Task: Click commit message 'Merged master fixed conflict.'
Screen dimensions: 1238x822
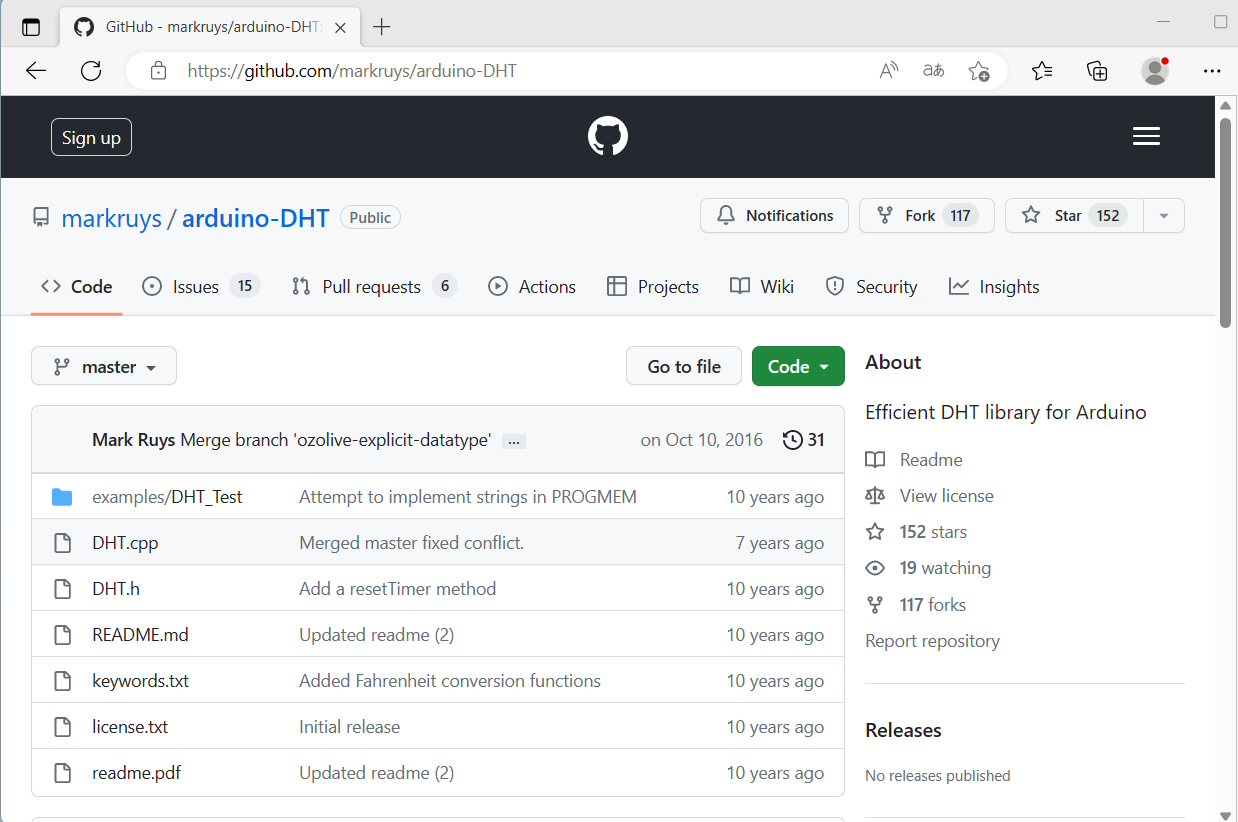Action: tap(411, 543)
